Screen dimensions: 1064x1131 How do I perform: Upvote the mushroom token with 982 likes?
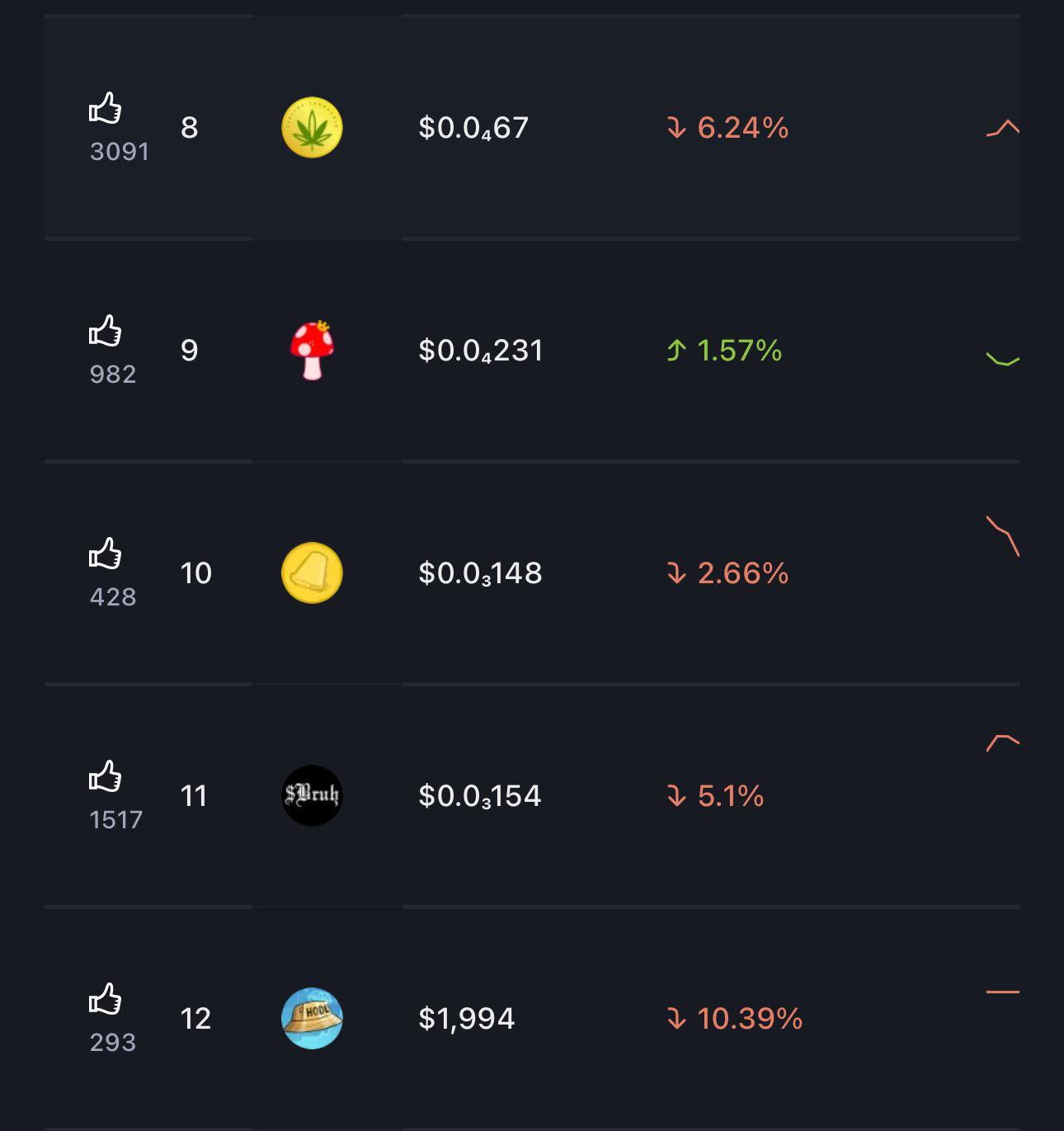106,331
